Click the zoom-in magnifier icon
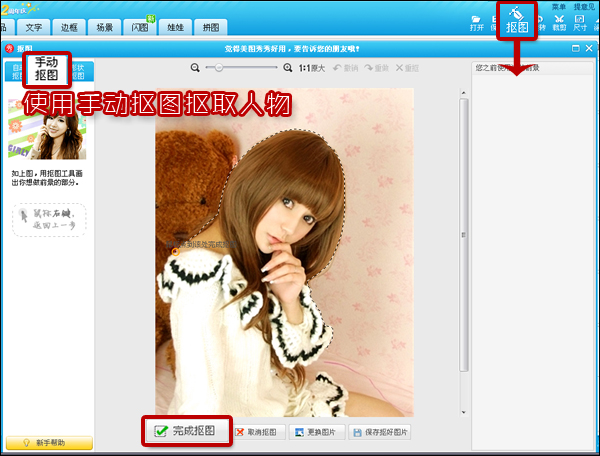This screenshot has height=456, width=600. [x=286, y=68]
